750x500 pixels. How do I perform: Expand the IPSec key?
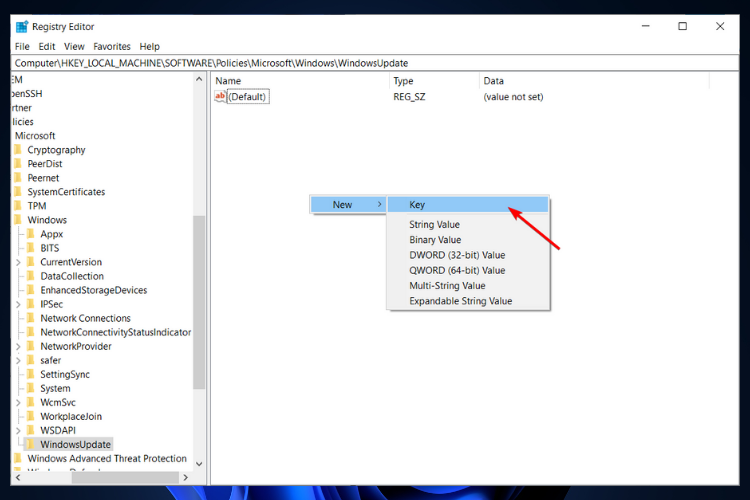coord(18,304)
